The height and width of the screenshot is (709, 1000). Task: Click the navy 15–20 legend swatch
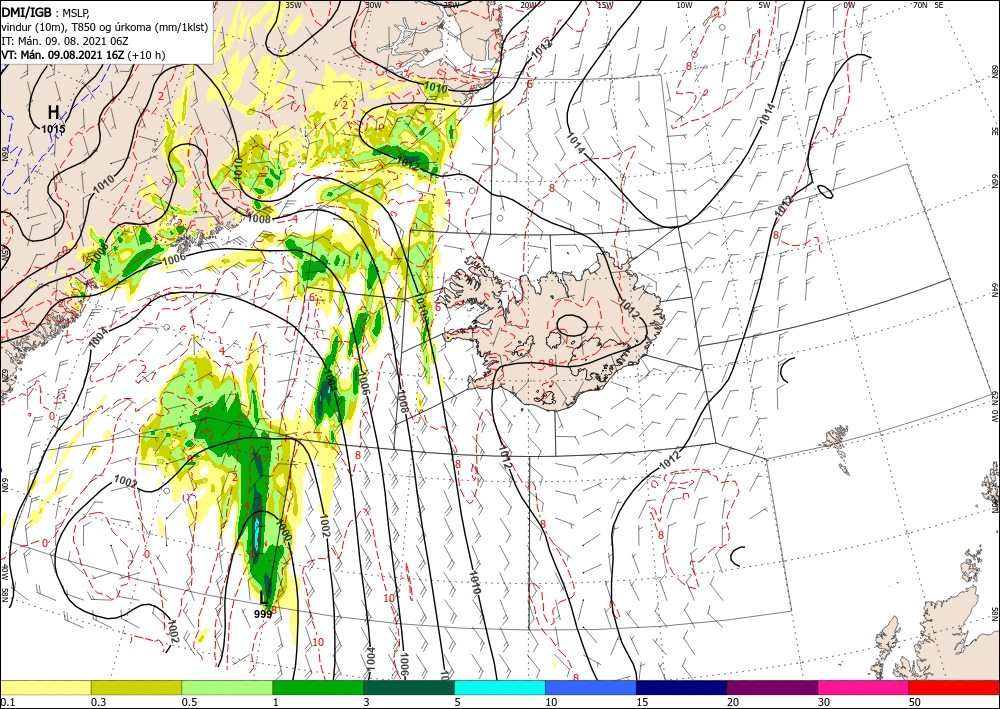(682, 687)
